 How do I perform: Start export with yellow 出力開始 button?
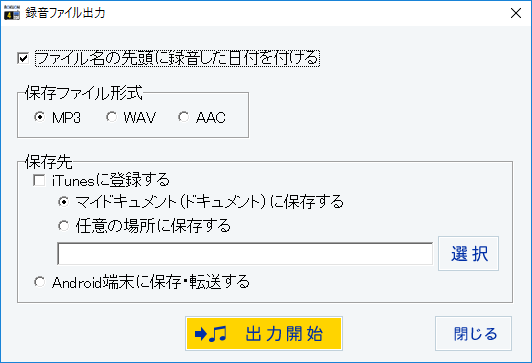click(264, 334)
